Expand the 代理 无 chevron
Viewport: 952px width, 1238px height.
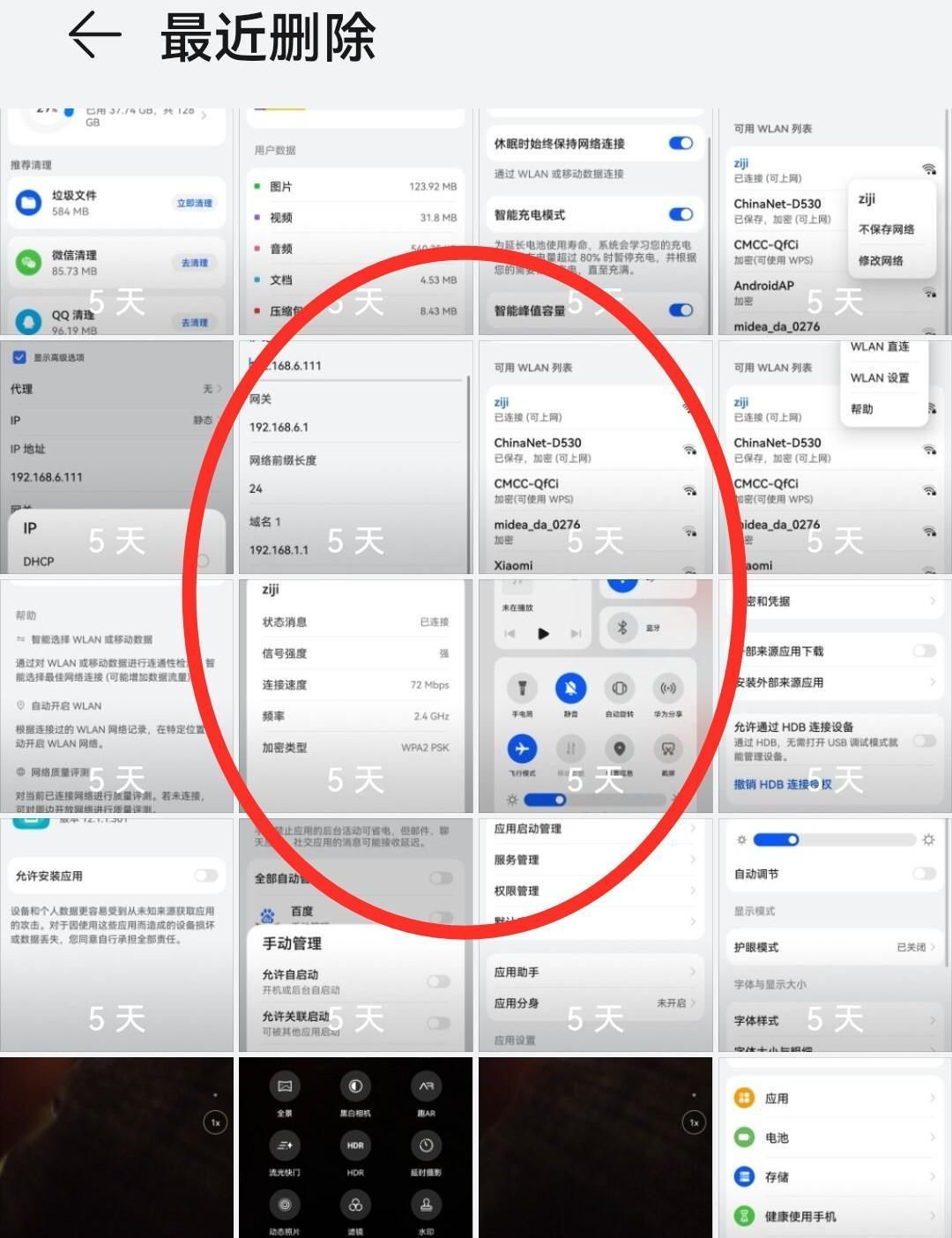pos(219,389)
